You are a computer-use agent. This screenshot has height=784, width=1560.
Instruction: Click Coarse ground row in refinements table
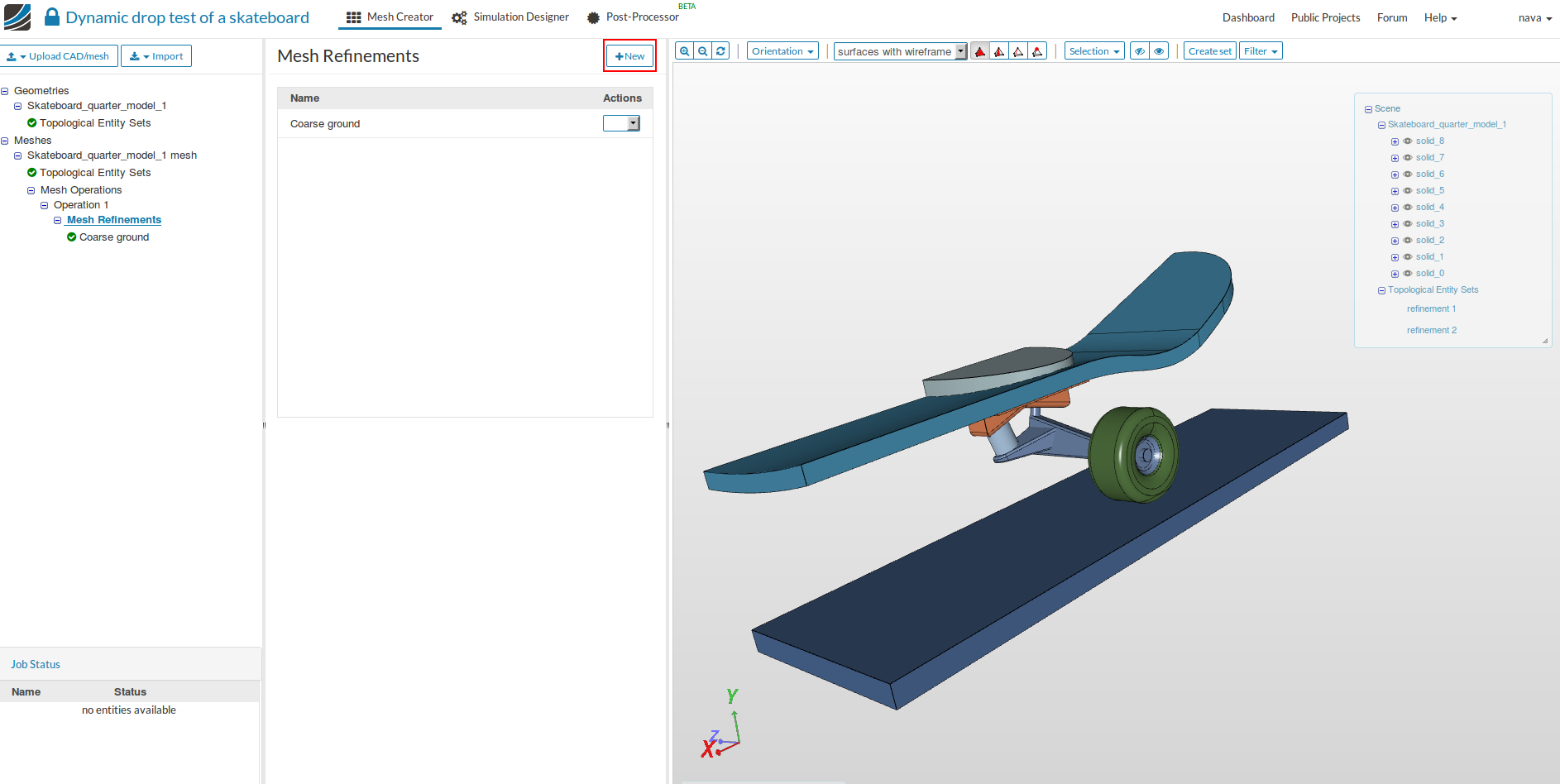coord(465,124)
